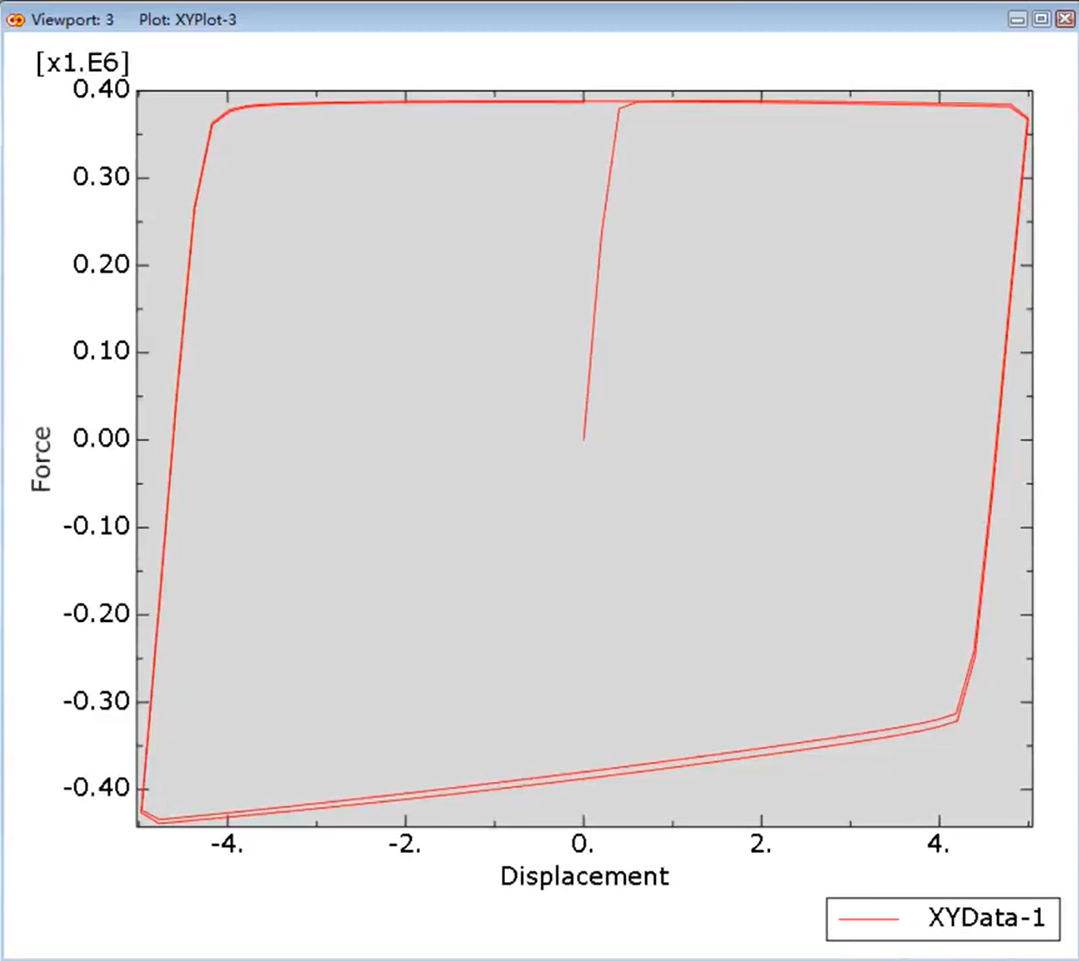Click the 2. tick label on Displacement axis

pos(762,846)
